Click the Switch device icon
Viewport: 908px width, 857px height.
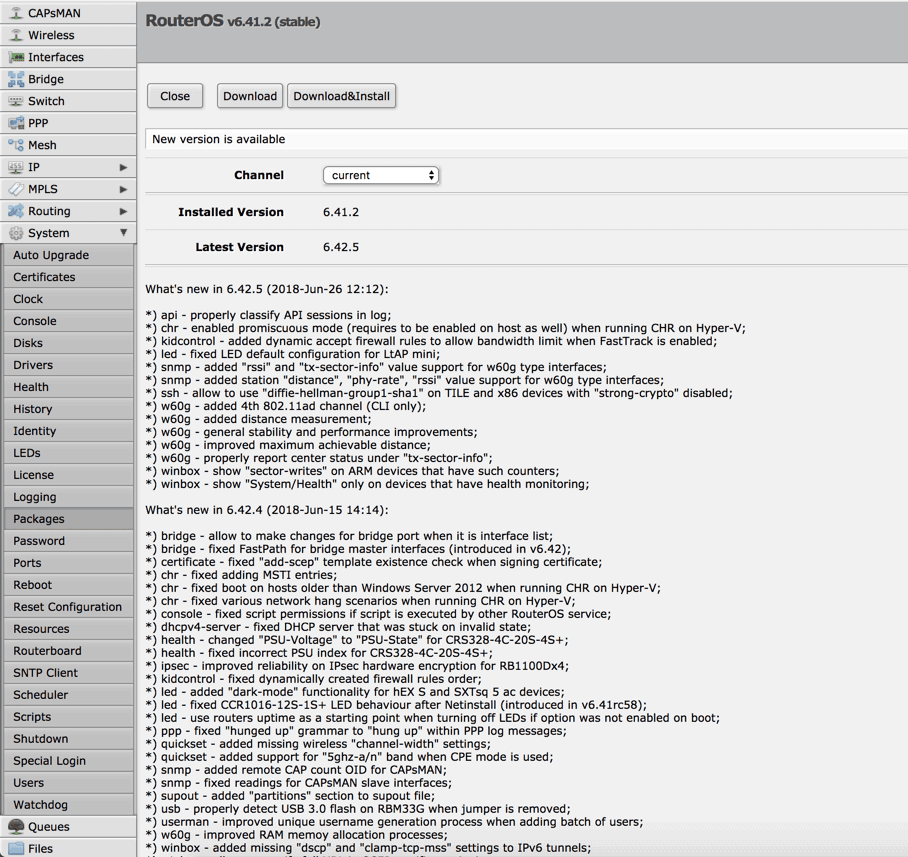[16, 101]
